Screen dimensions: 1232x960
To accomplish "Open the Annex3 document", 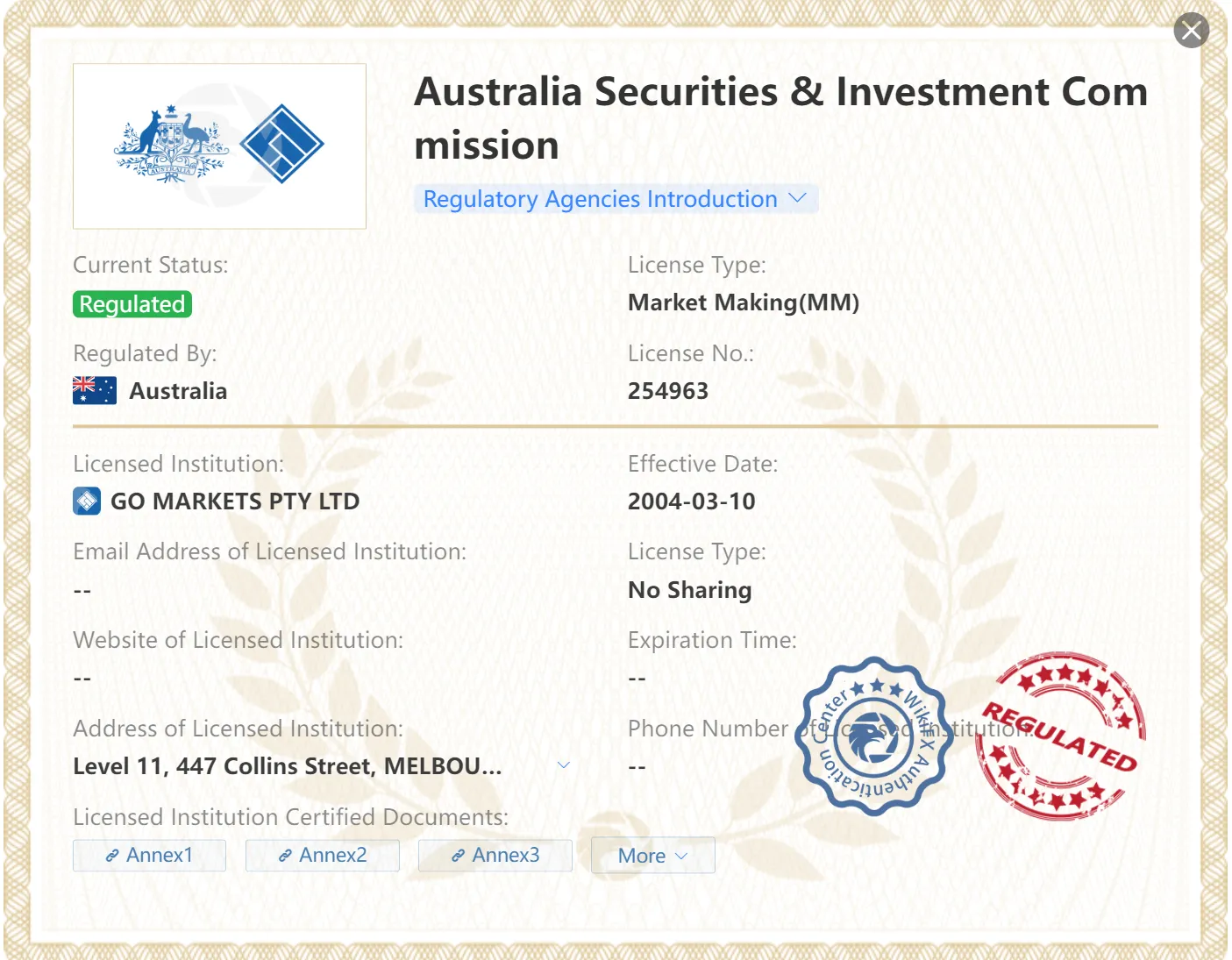I will [495, 855].
